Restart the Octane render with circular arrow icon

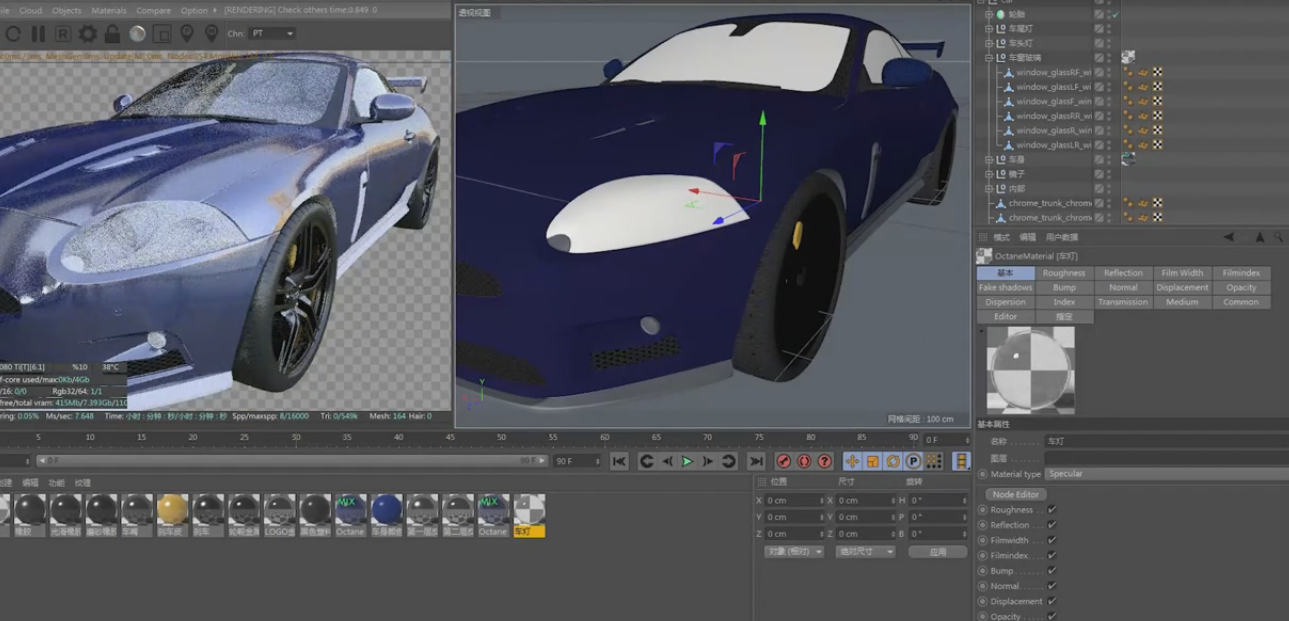click(x=12, y=34)
